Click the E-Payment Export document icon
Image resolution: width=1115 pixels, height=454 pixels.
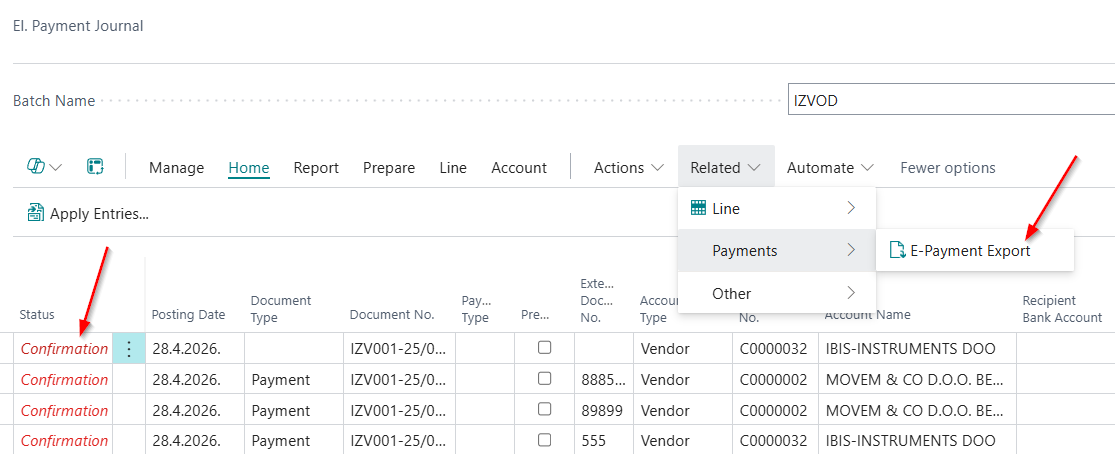point(898,250)
